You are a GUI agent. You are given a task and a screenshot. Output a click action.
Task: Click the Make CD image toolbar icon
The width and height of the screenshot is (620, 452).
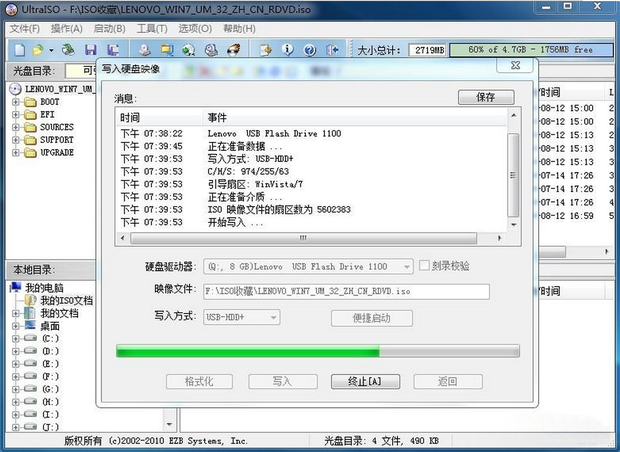tap(145, 50)
